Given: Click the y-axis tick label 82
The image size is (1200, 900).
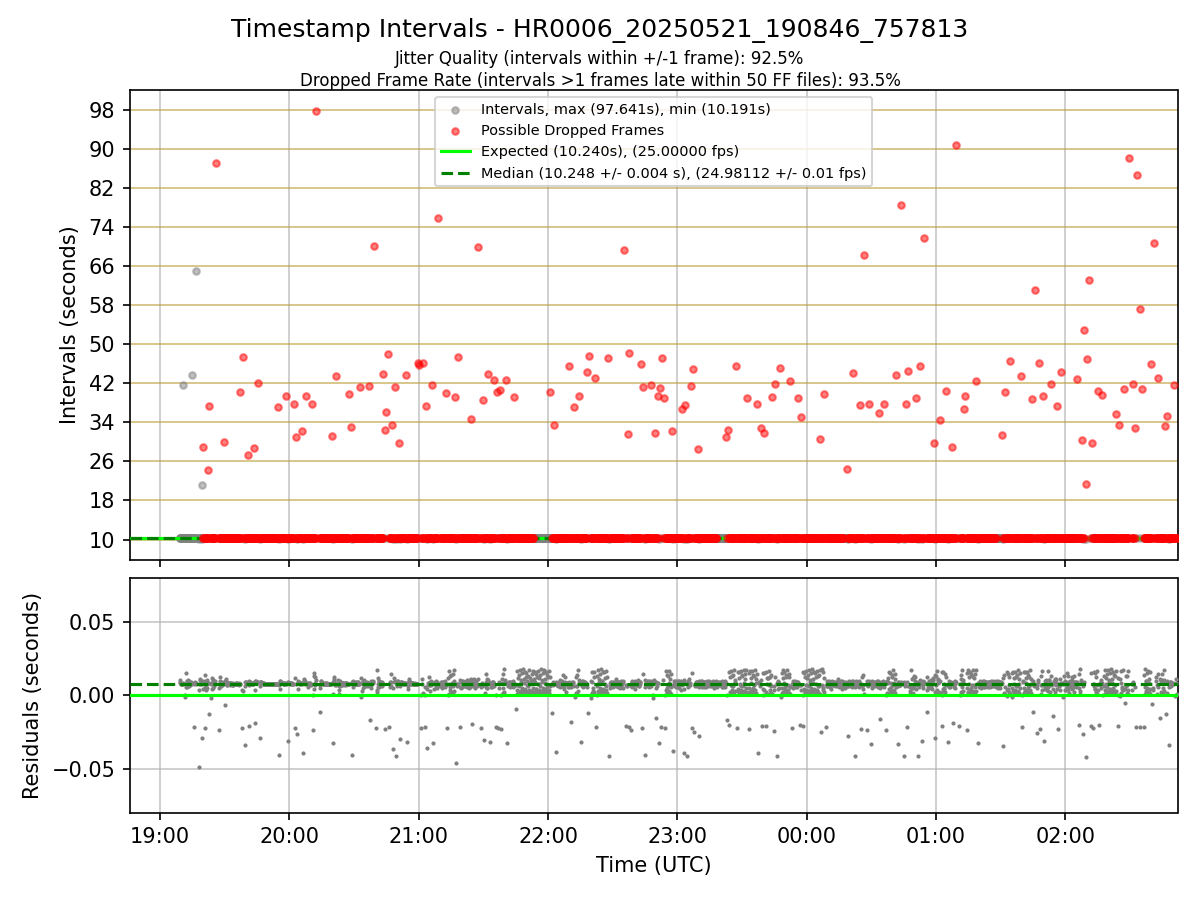Looking at the screenshot, I should click(104, 188).
